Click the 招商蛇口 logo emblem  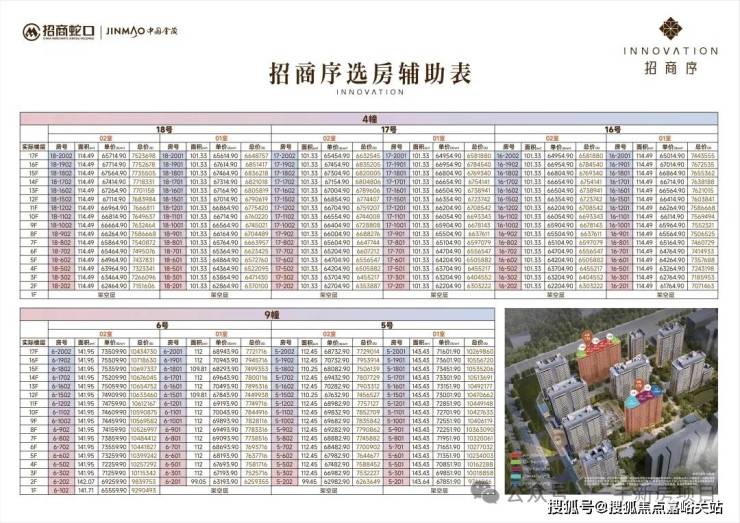click(31, 32)
